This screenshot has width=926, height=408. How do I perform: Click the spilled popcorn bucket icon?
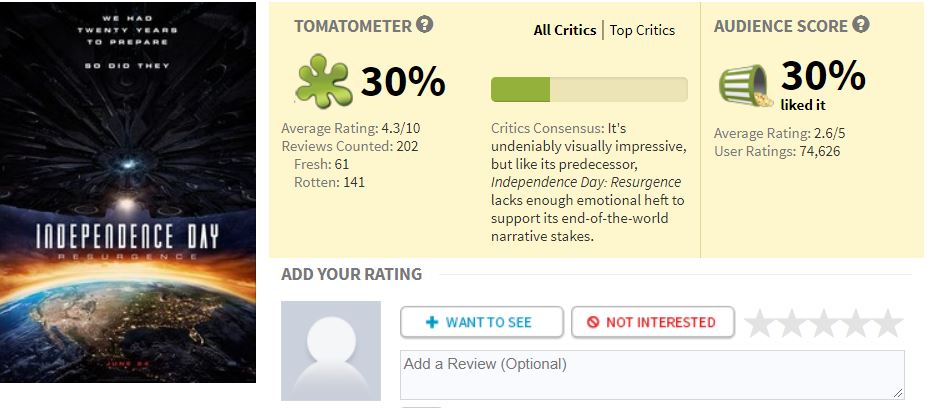click(x=746, y=86)
